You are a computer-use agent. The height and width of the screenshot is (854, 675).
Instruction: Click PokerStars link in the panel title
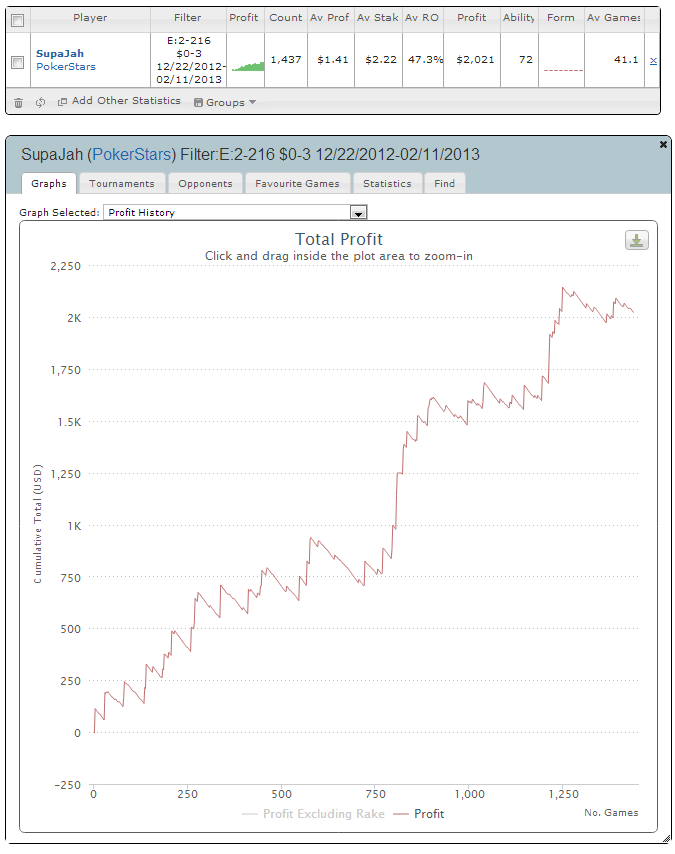click(x=131, y=154)
